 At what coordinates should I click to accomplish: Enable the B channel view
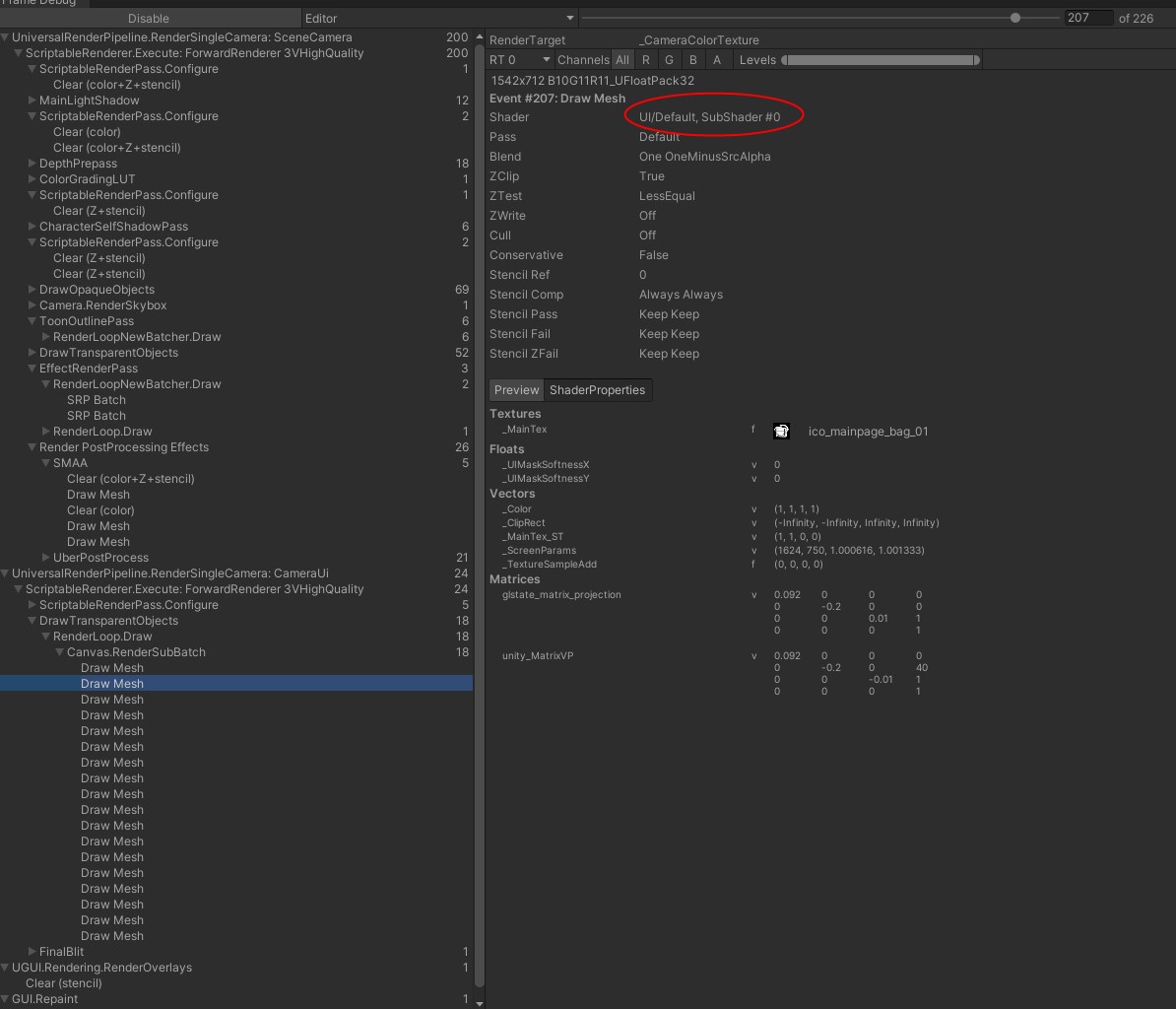(693, 60)
